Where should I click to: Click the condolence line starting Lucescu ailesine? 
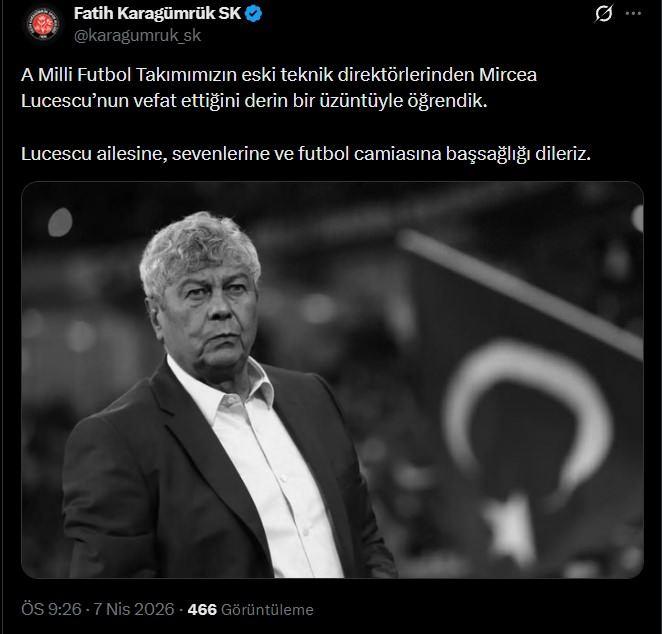coord(306,154)
